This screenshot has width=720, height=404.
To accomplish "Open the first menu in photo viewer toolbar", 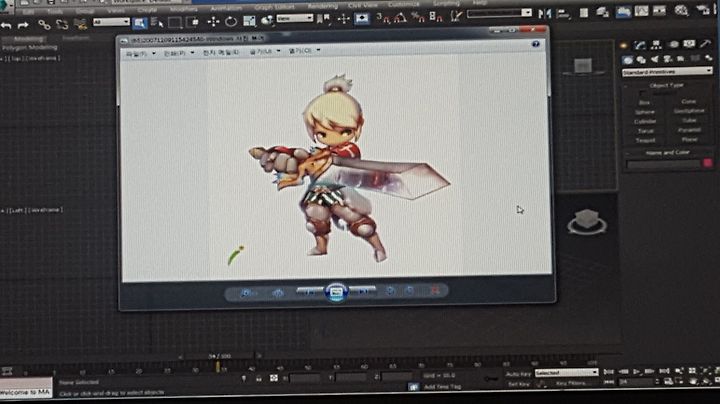I will (141, 54).
